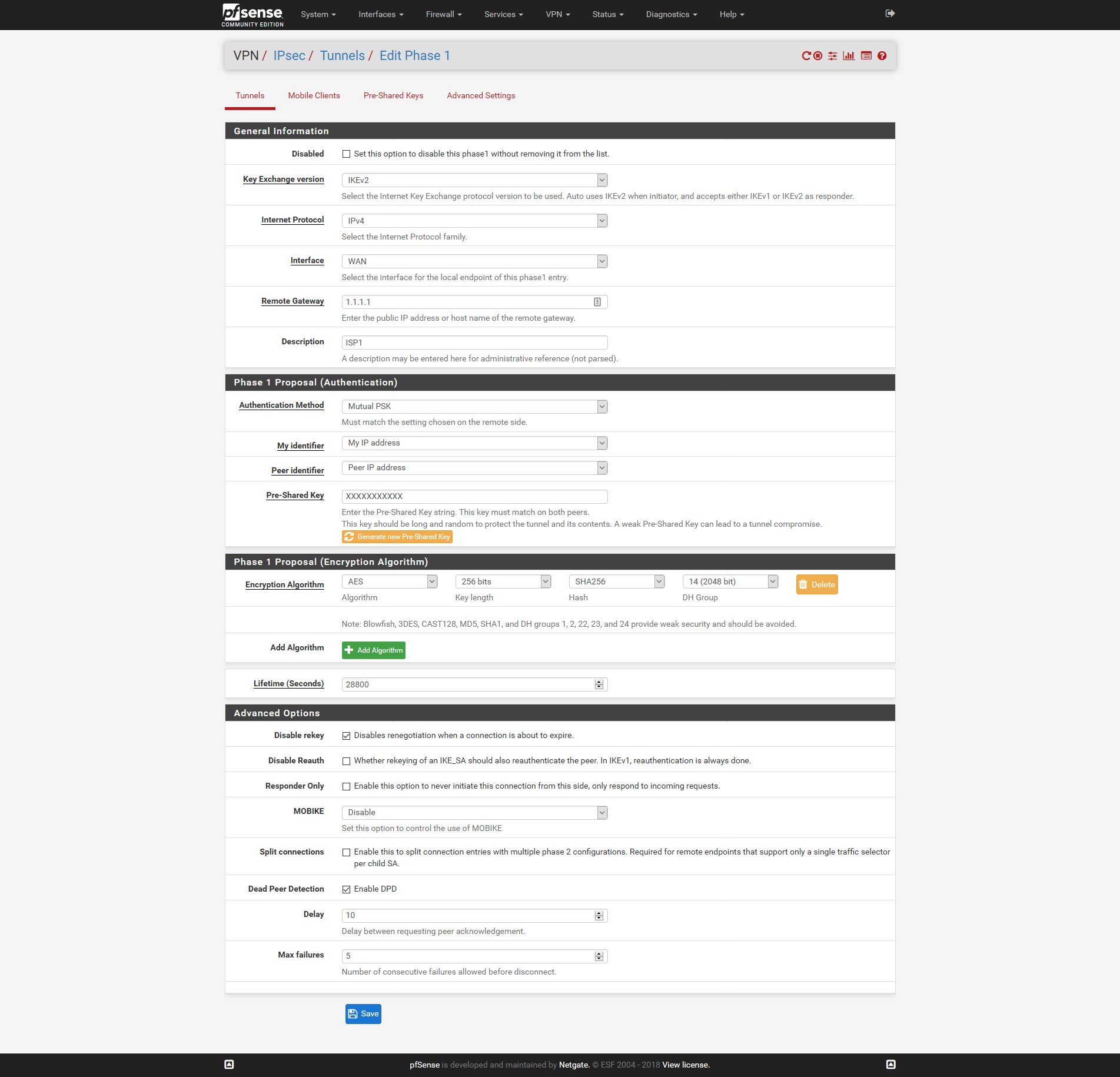Open the DH Group dropdown

tap(730, 581)
